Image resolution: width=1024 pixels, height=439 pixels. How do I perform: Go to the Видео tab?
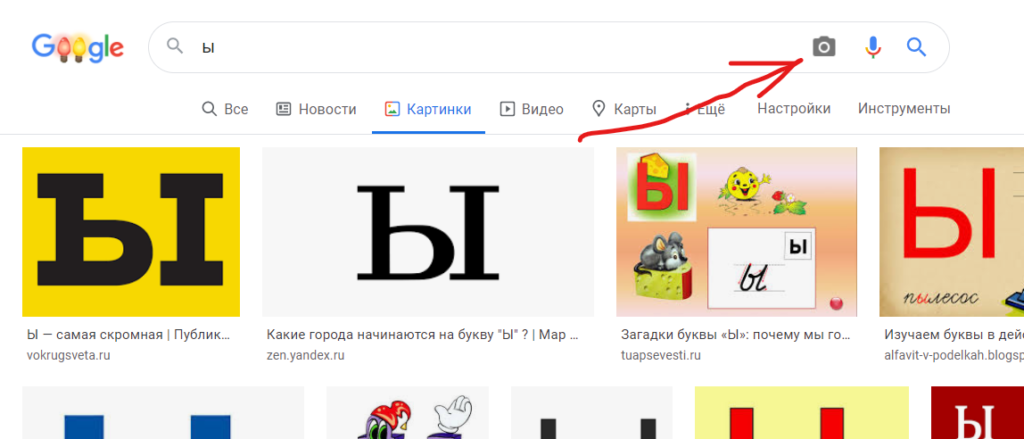531,109
